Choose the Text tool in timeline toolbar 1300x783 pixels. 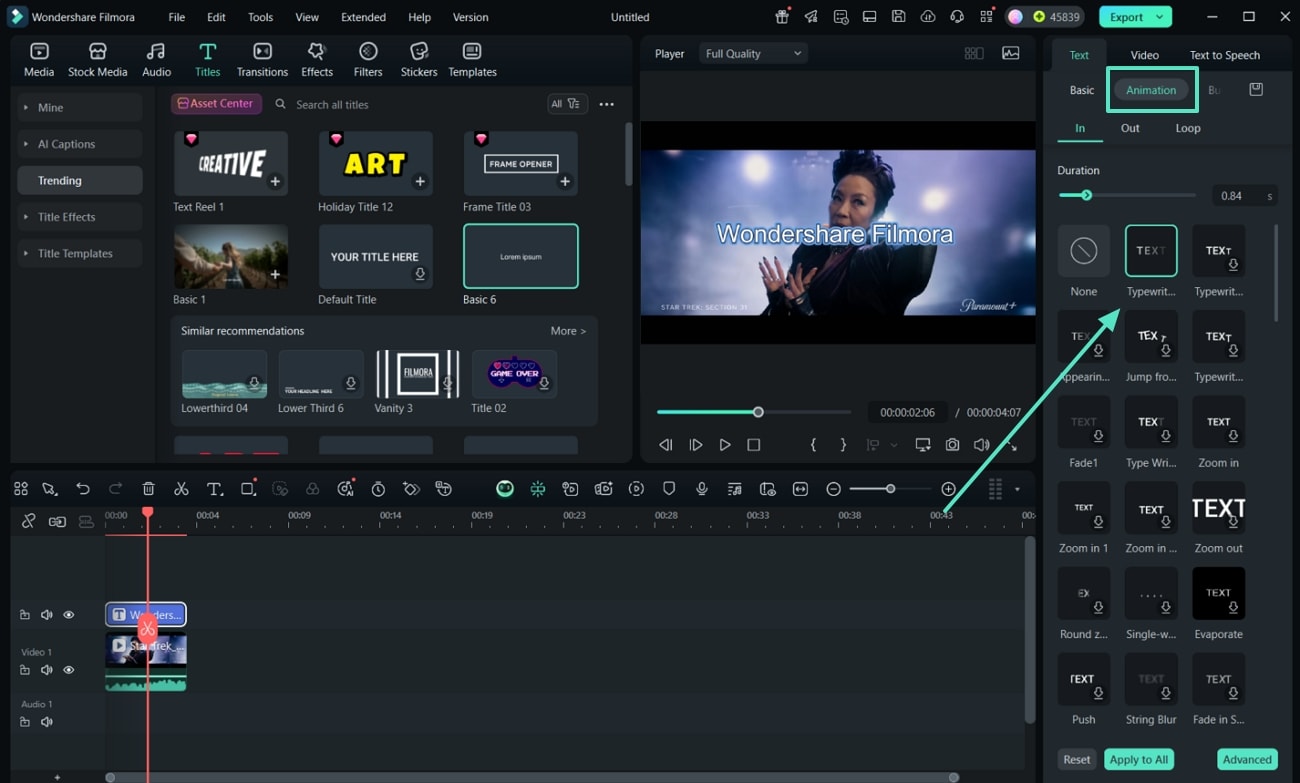214,488
